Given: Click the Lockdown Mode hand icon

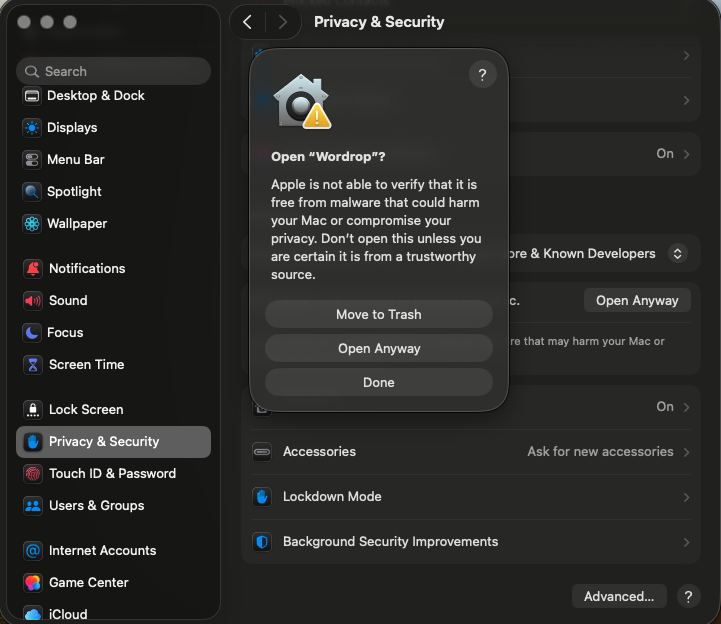Looking at the screenshot, I should (262, 497).
